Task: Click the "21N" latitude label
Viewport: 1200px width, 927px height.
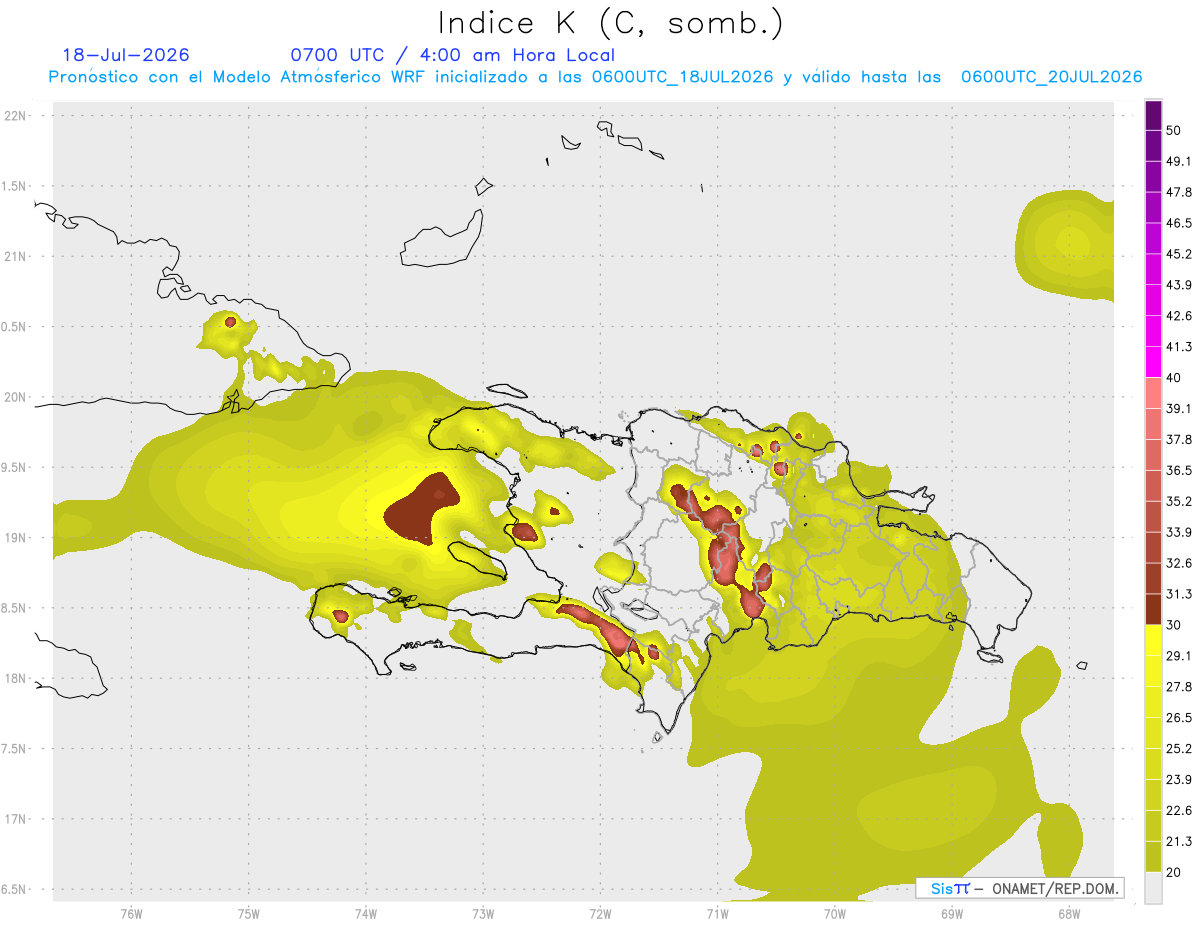Action: [15, 256]
